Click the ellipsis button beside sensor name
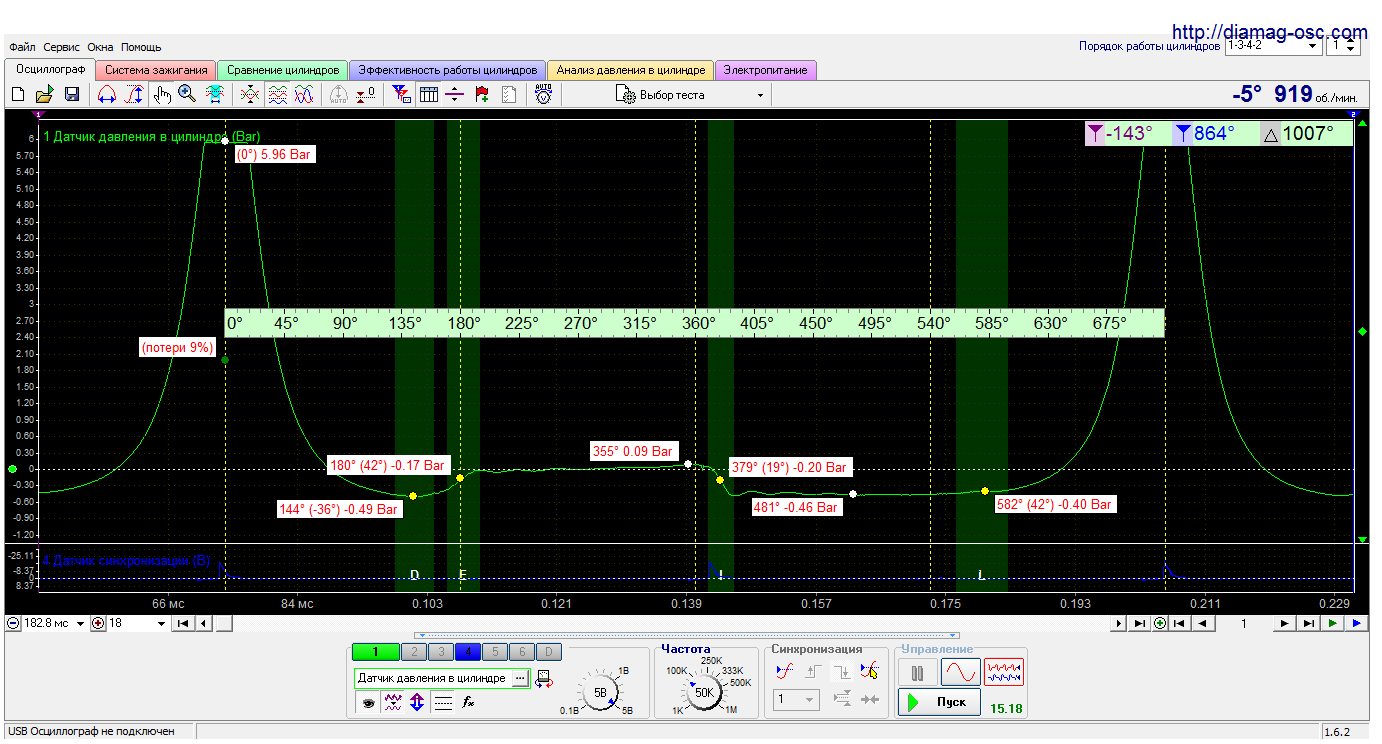 (520, 678)
